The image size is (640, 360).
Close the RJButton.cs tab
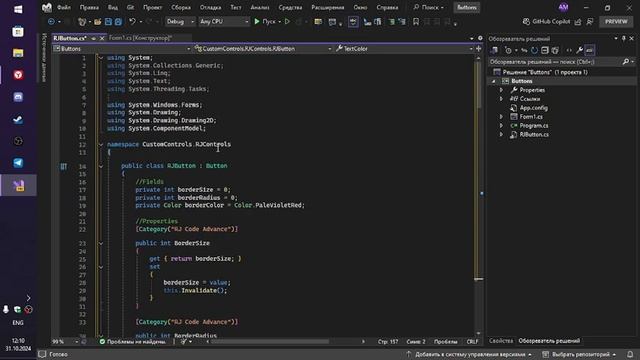tap(102, 38)
